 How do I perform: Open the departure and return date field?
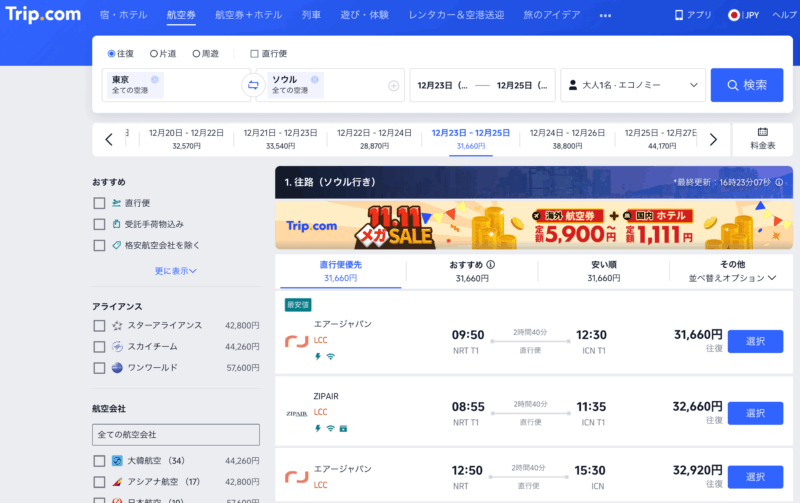[x=482, y=85]
